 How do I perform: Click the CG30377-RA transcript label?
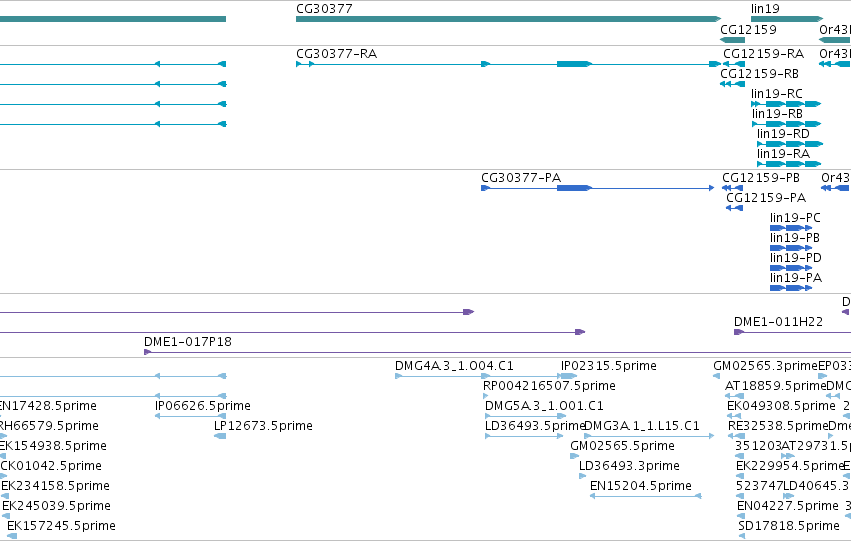coord(336,54)
